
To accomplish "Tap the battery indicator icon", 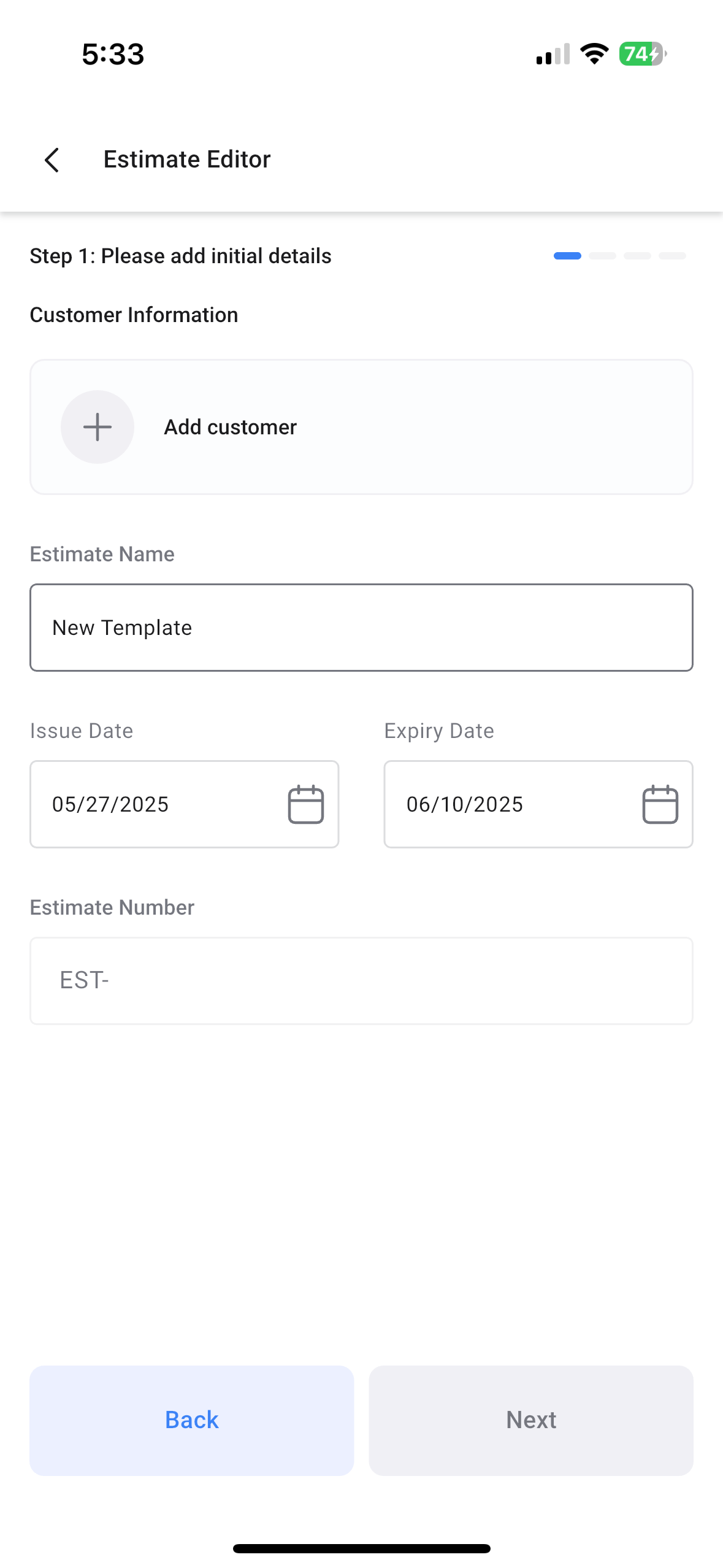I will tap(643, 54).
